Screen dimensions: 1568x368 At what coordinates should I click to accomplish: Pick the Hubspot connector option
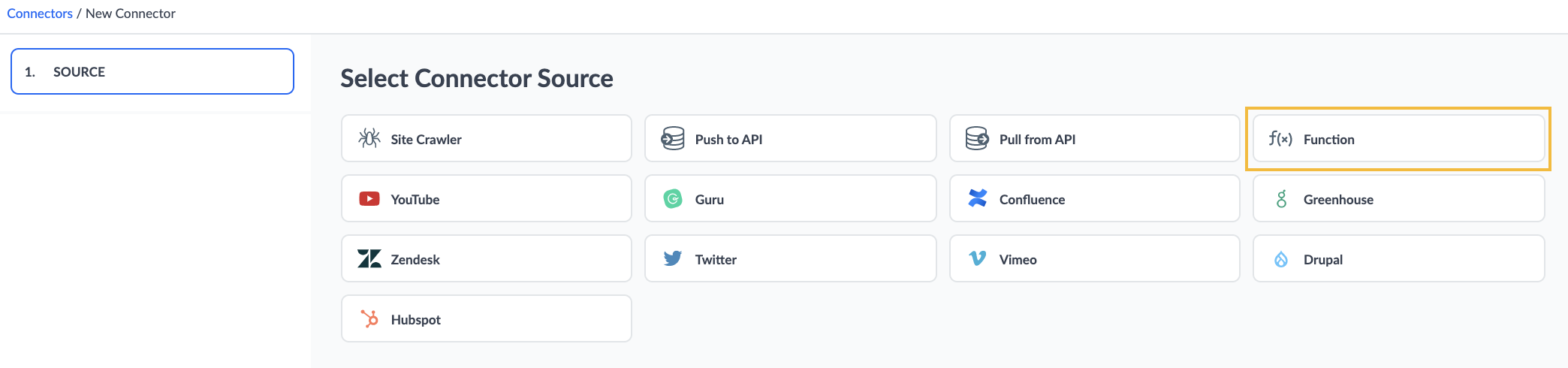click(x=487, y=318)
